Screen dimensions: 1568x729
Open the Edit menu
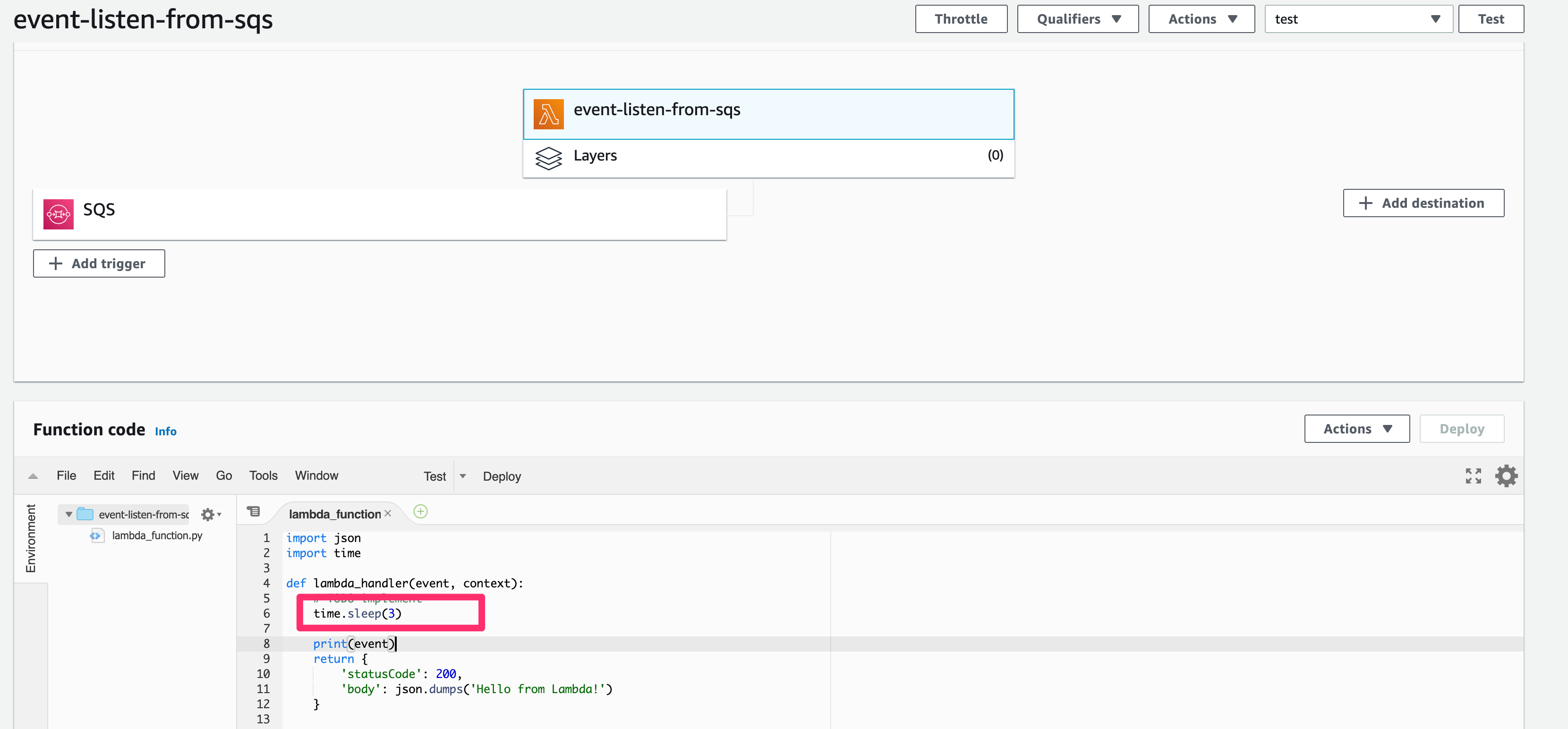104,475
